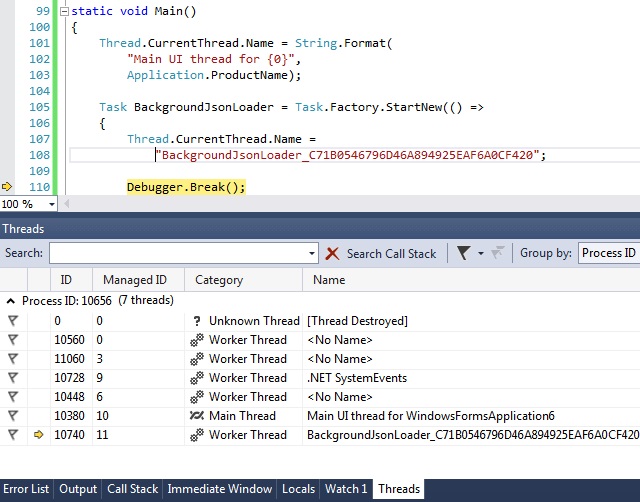This screenshot has height=502, width=640.
Task: Click the greyed flagged-threads icon beside the filter
Action: [498, 253]
